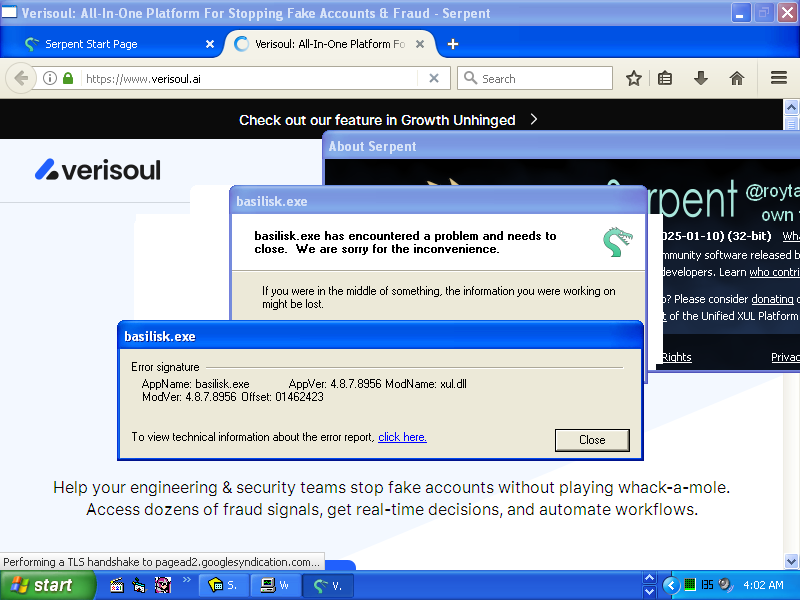The width and height of the screenshot is (800, 600).
Task: Click the back navigation arrow button
Action: coord(21,79)
